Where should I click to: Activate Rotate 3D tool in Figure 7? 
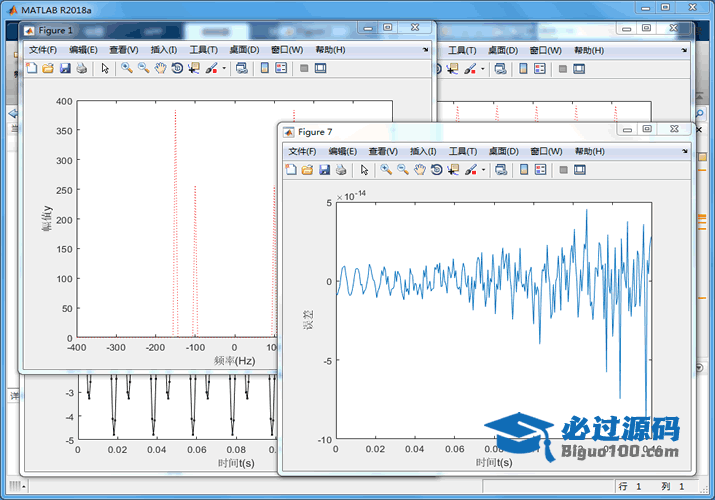click(436, 170)
